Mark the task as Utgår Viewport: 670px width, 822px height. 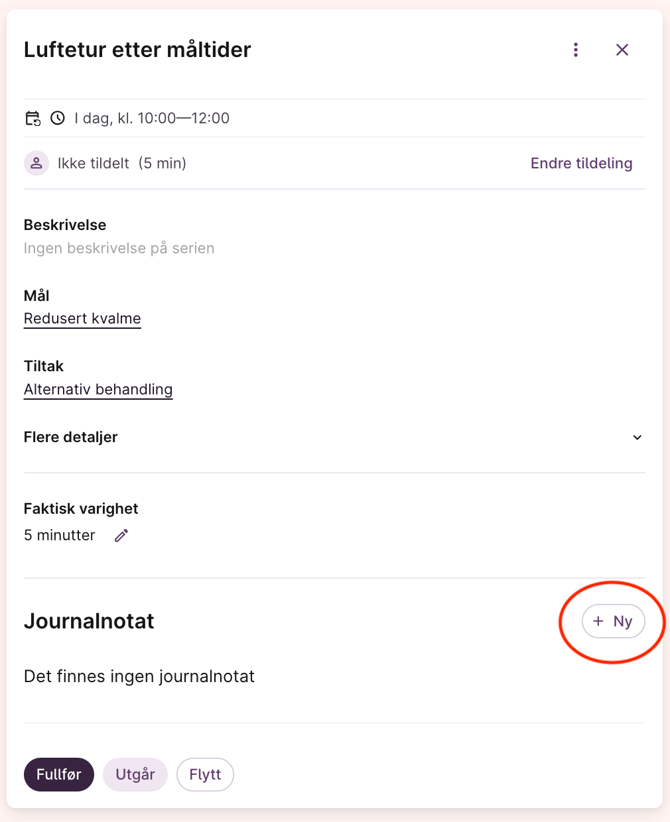(135, 774)
